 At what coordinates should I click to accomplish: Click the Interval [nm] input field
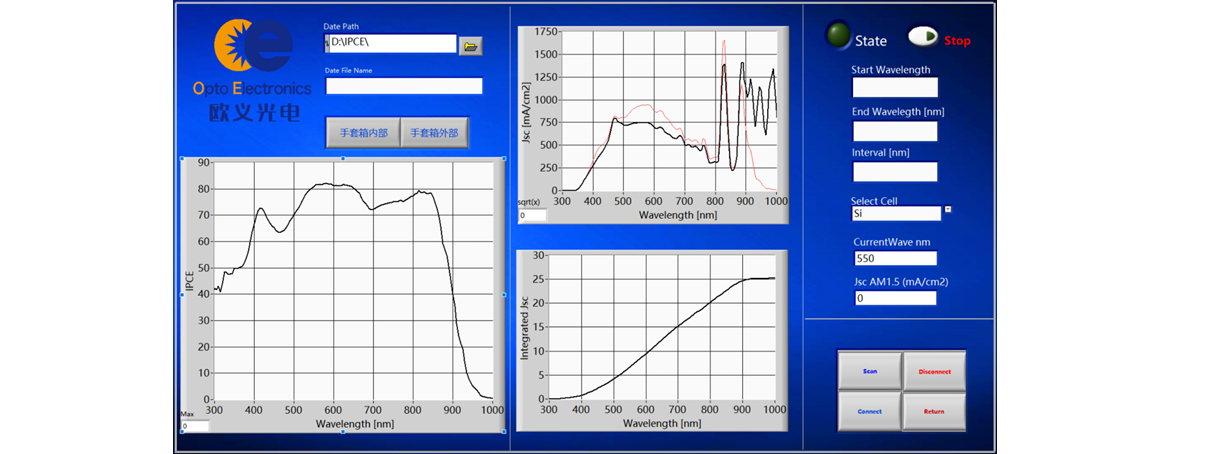[x=894, y=172]
